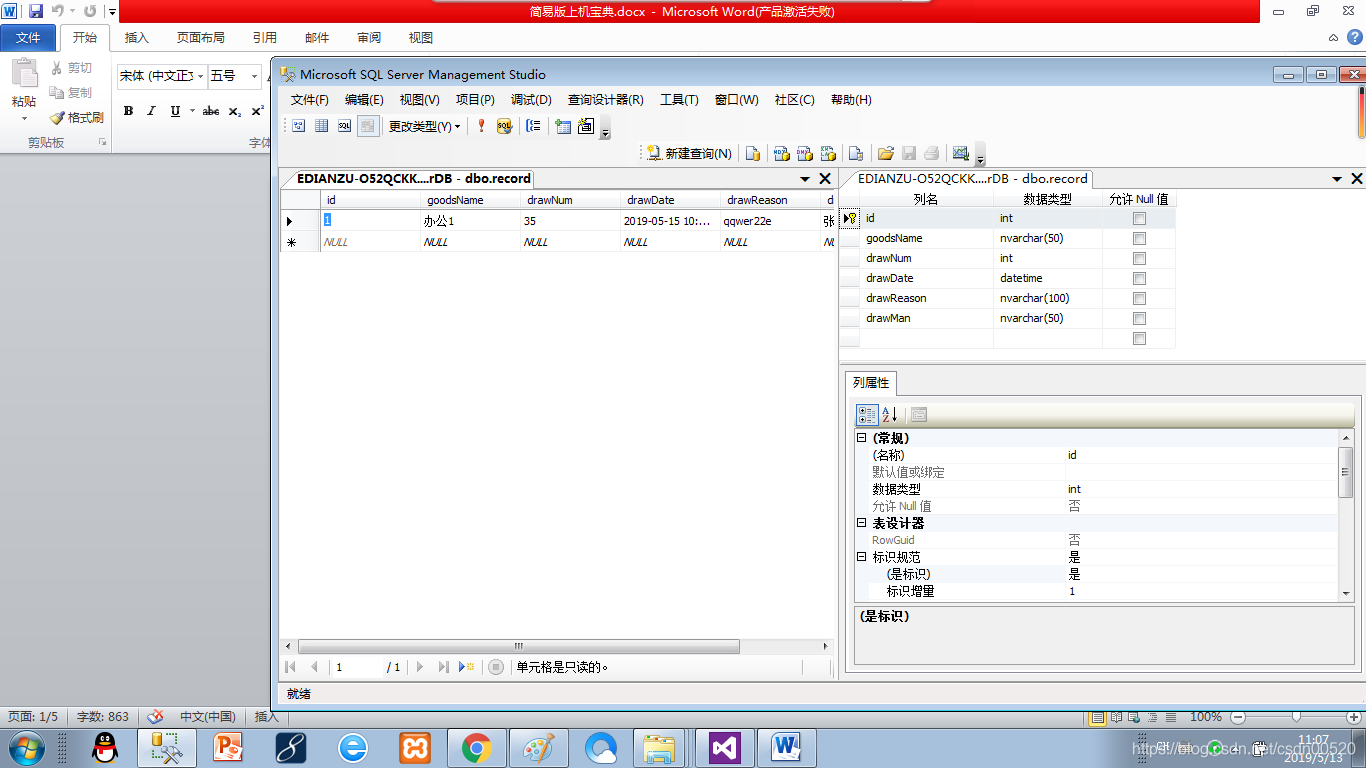Toggle Allow Null checkbox for drawDate column
Screen dimensions: 1366x768
tap(1139, 278)
